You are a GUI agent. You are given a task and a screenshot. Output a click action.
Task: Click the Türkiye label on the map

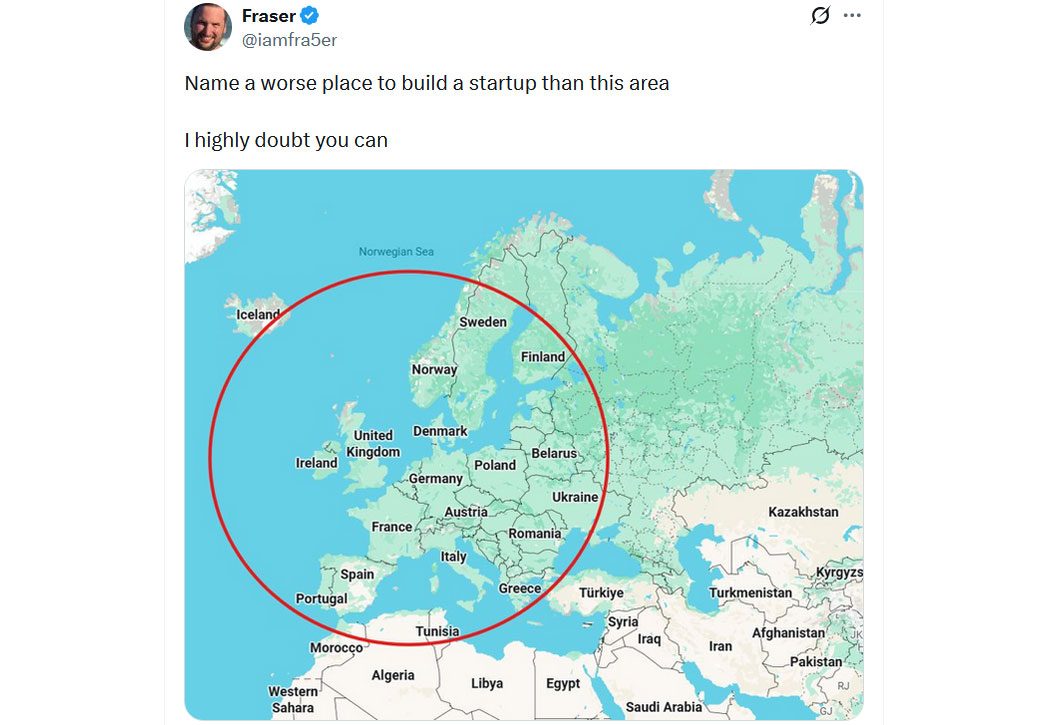click(x=601, y=593)
